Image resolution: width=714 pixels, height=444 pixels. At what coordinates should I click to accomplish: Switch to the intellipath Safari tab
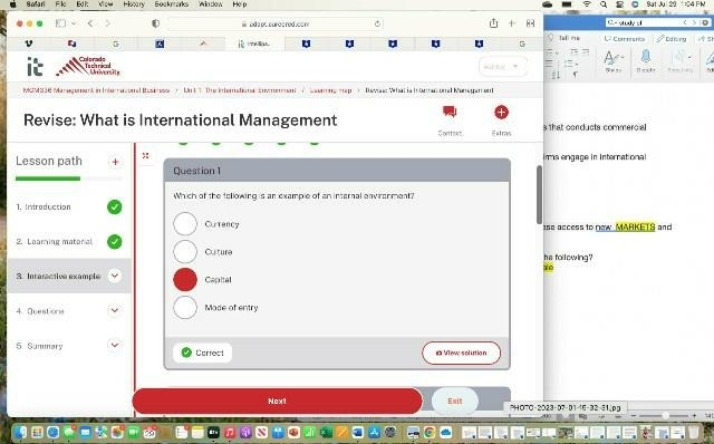[255, 44]
